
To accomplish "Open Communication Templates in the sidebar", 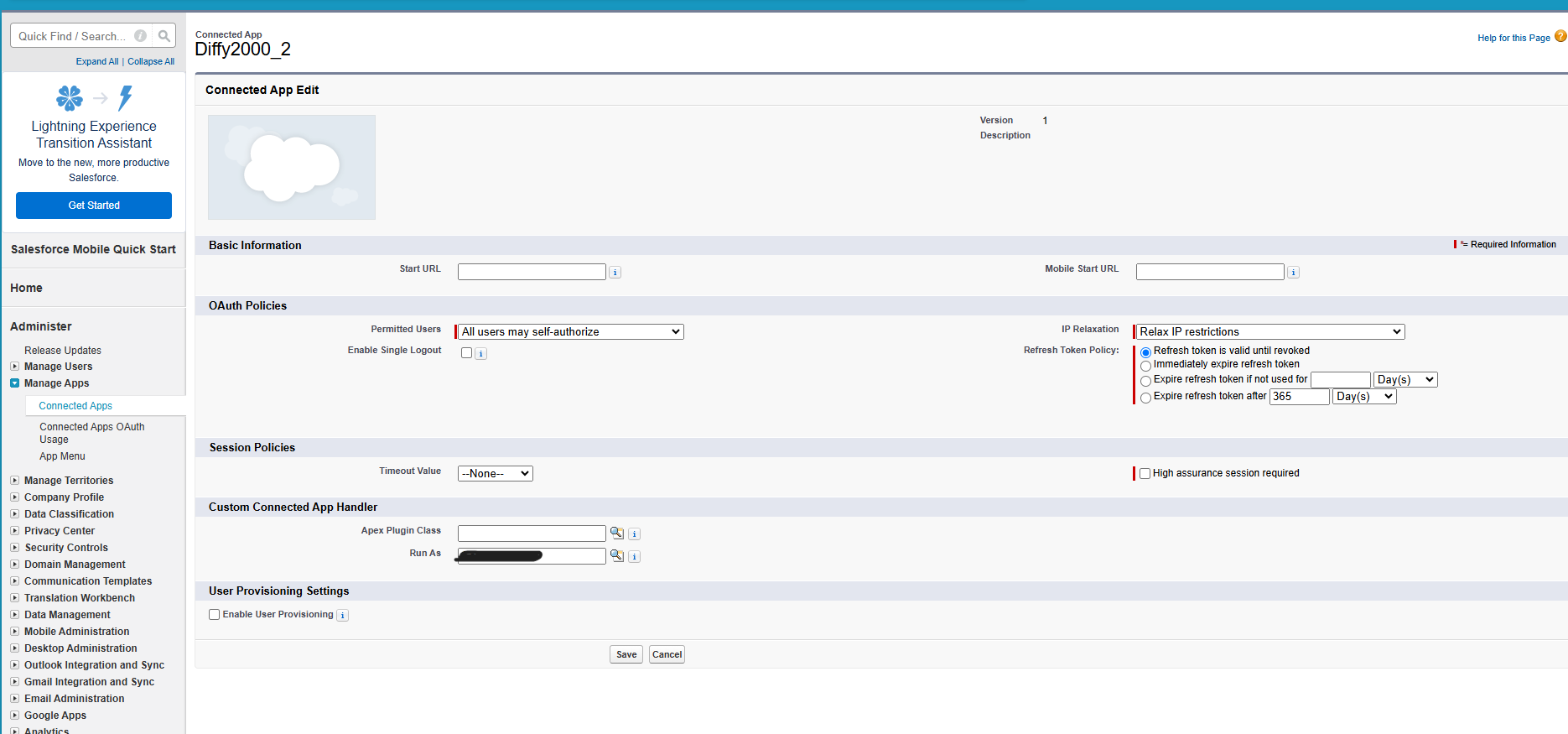I will pyautogui.click(x=88, y=580).
